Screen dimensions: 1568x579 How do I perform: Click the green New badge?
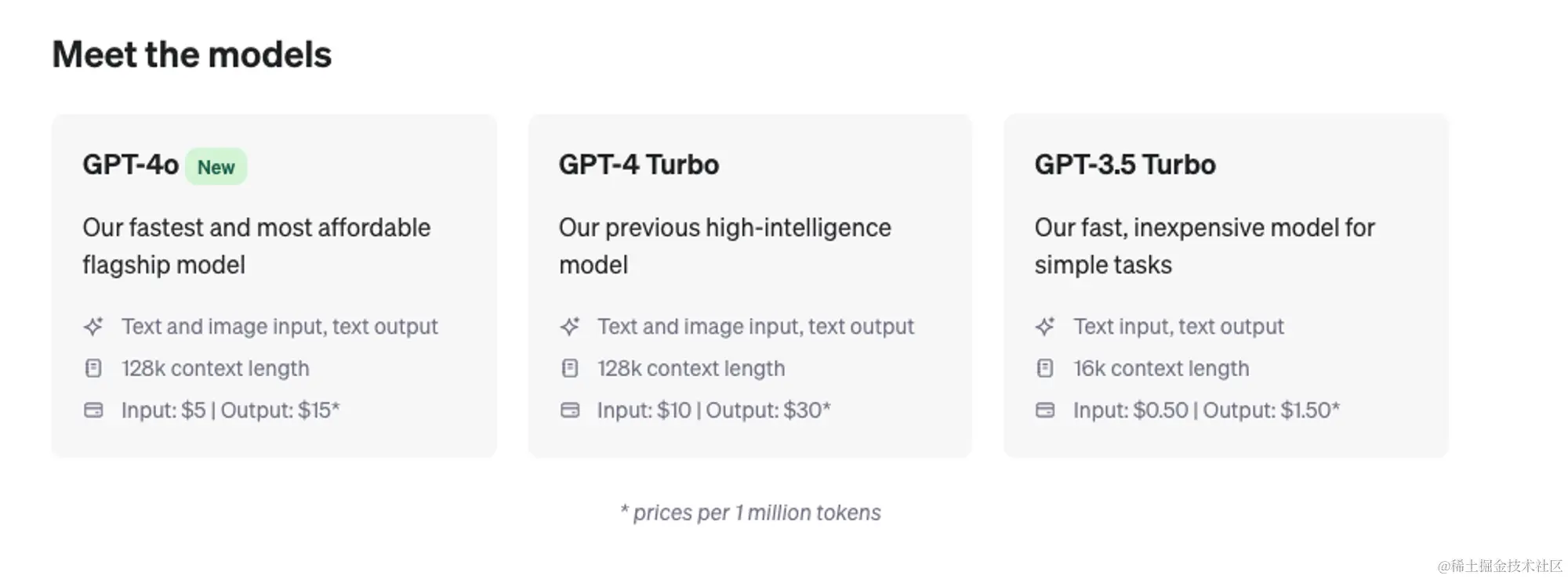click(216, 167)
